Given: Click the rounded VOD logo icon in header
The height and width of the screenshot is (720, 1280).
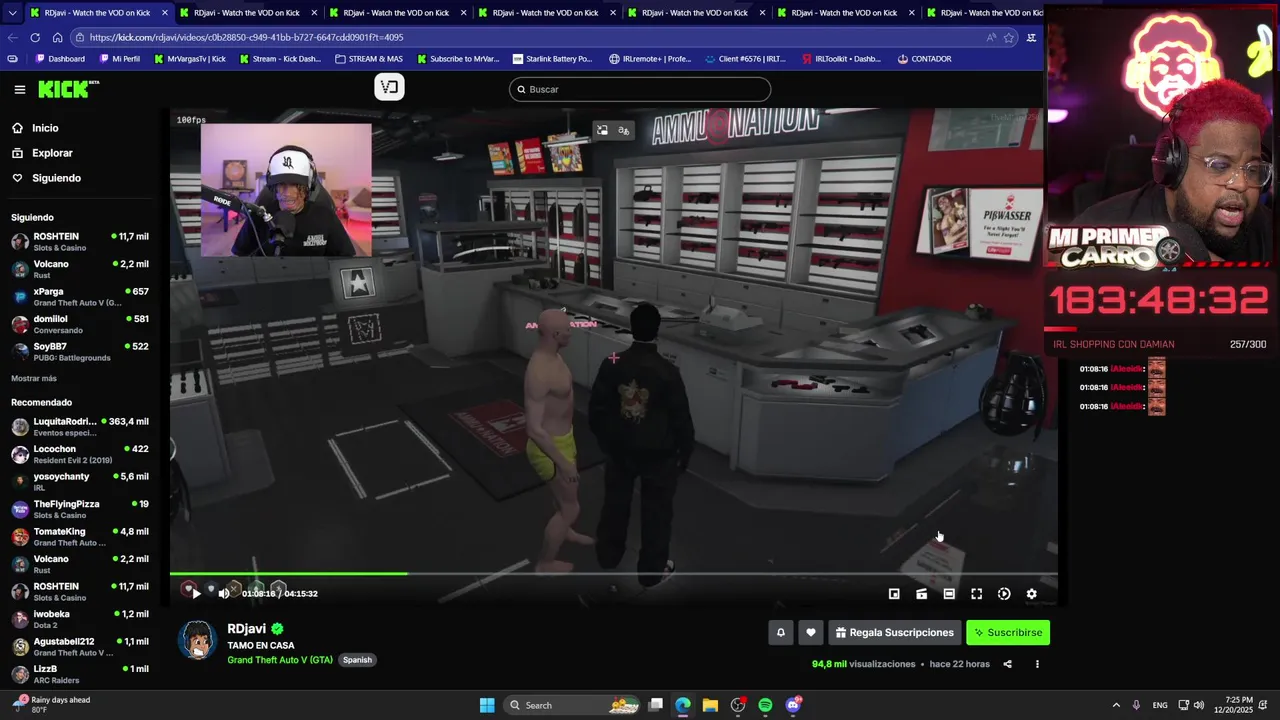Looking at the screenshot, I should (389, 87).
